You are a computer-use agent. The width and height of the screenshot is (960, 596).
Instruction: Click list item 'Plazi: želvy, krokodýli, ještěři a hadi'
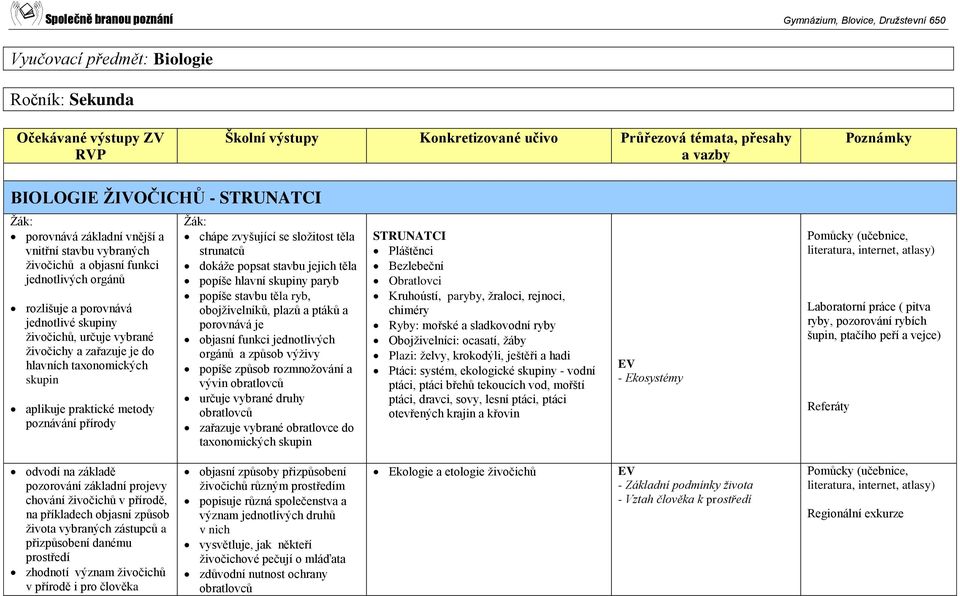(479, 355)
